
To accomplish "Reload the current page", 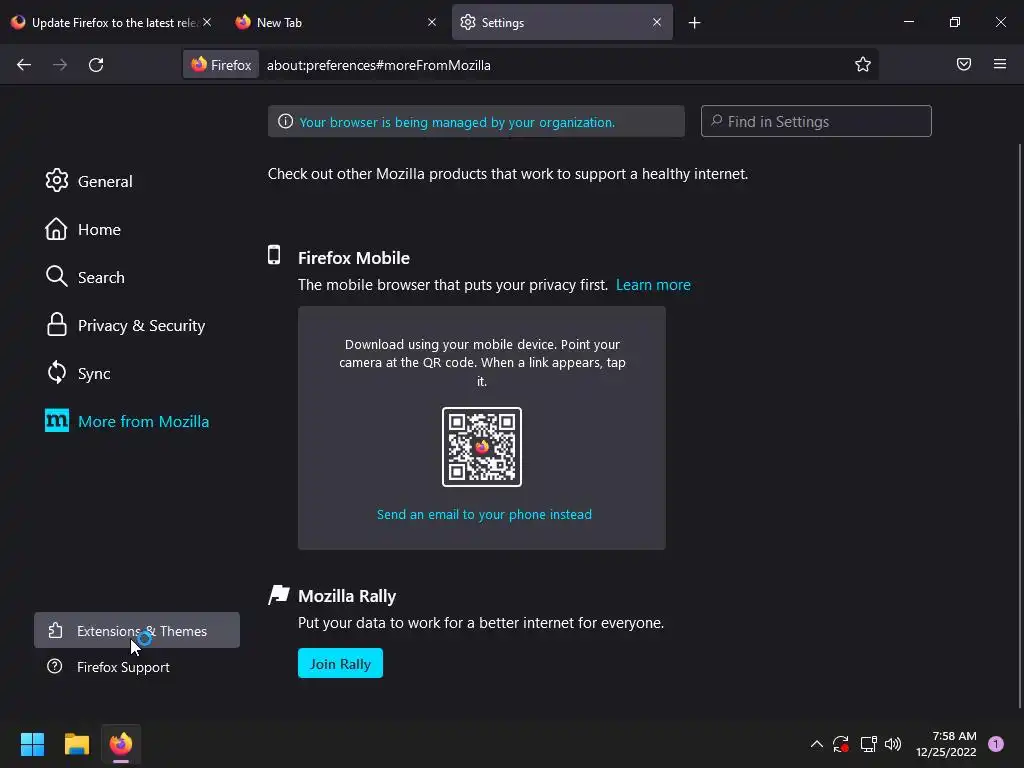I will (x=96, y=65).
